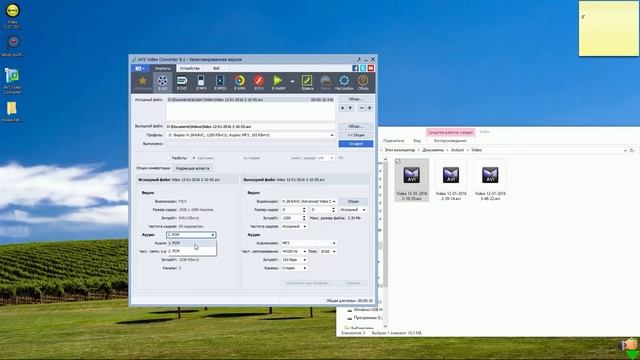Open the Правка edit icon in toolbar
Image resolution: width=640 pixels, height=360 pixels.
(307, 82)
